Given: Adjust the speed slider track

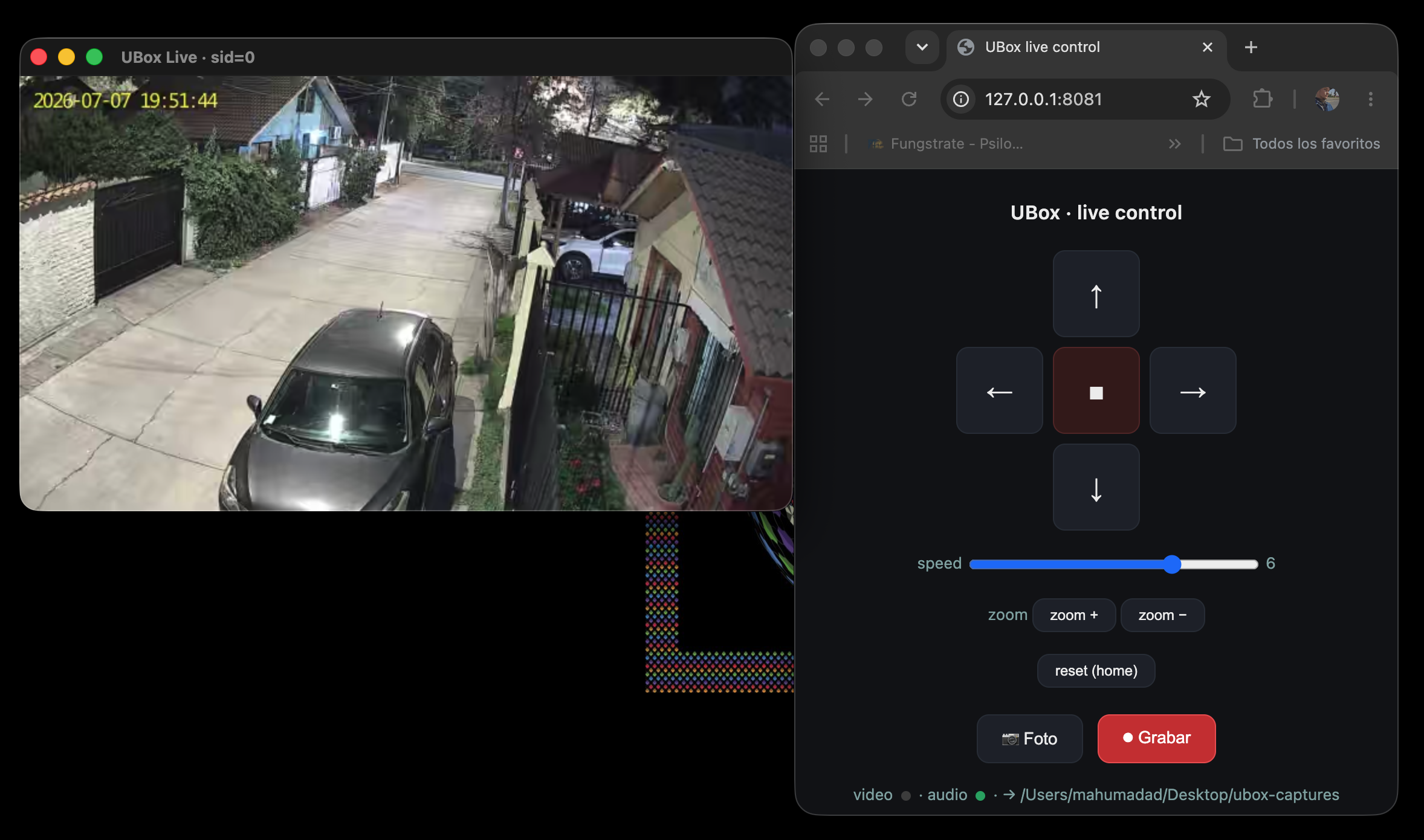Looking at the screenshot, I should (1113, 564).
